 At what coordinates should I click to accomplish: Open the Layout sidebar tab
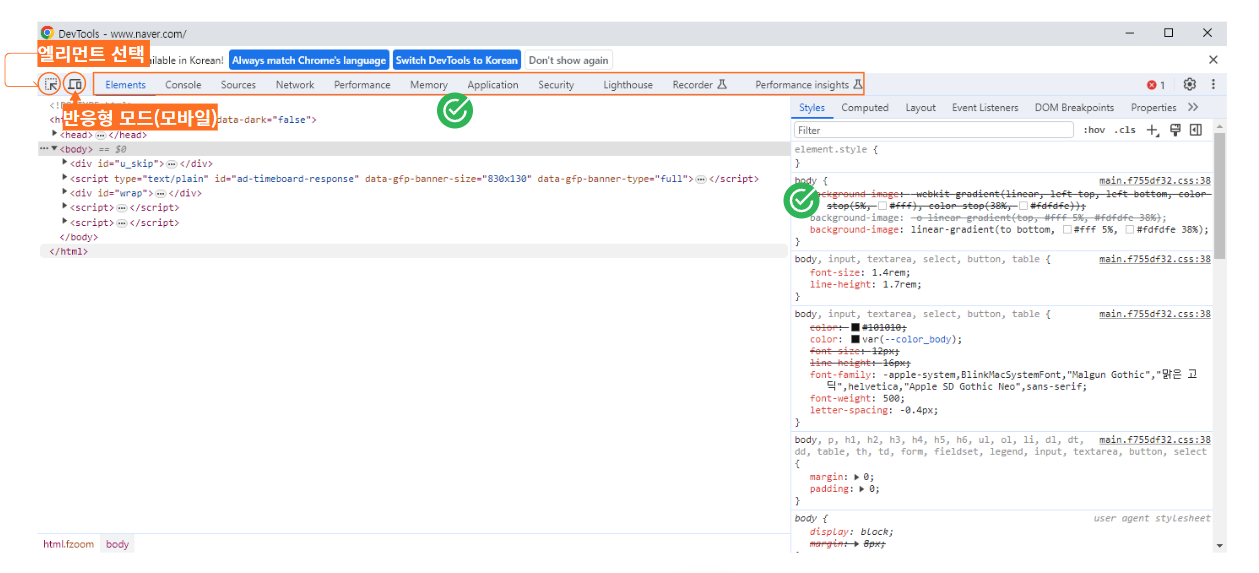(921, 107)
